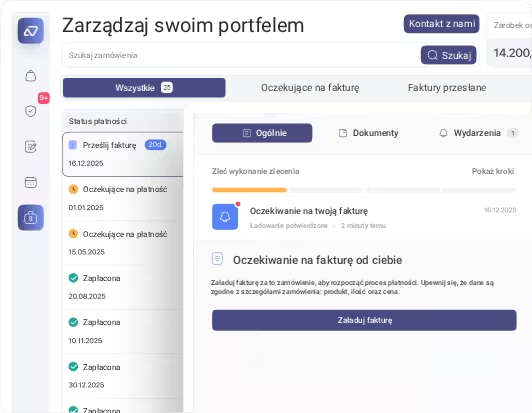Open the app logo home icon

(x=31, y=31)
